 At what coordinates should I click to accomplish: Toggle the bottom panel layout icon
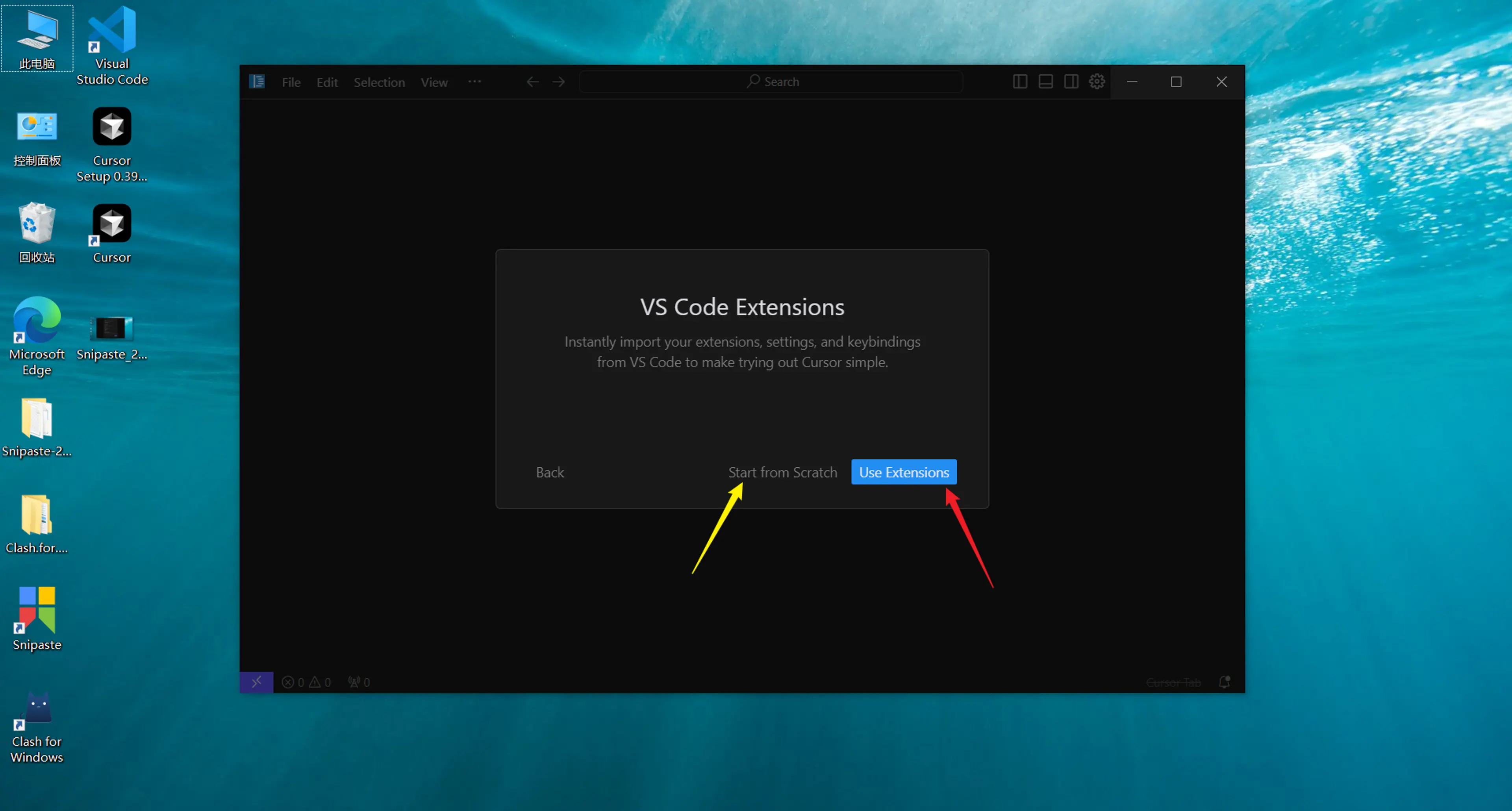(x=1045, y=81)
